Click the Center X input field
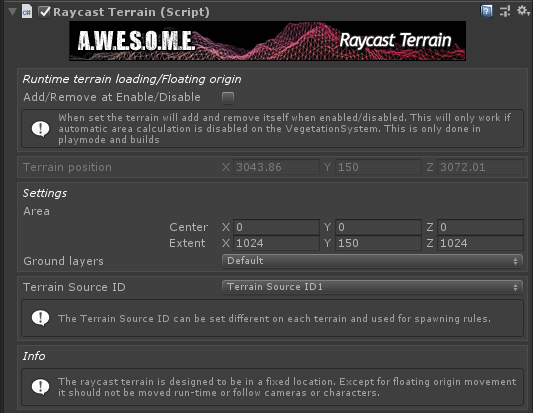 276,227
